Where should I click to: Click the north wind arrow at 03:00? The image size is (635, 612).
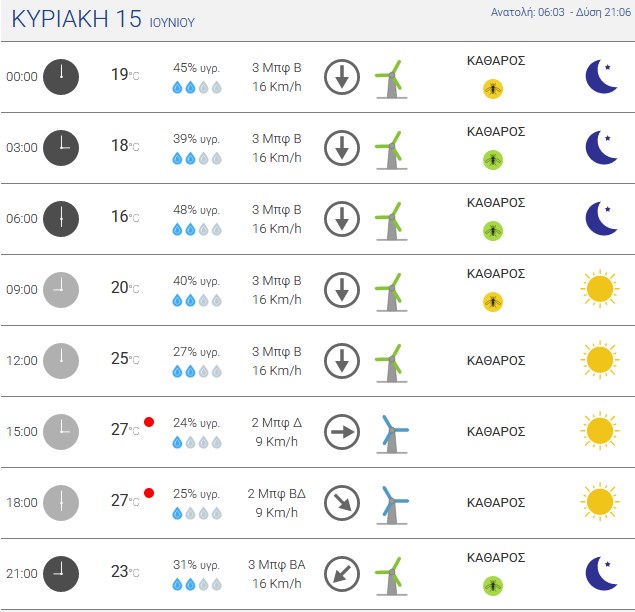[342, 148]
